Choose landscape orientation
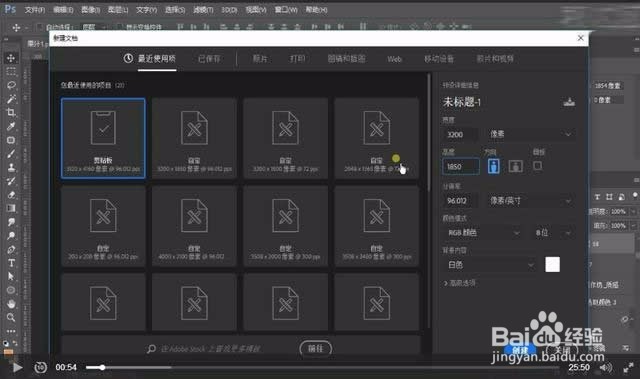640x379 pixels. point(516,166)
